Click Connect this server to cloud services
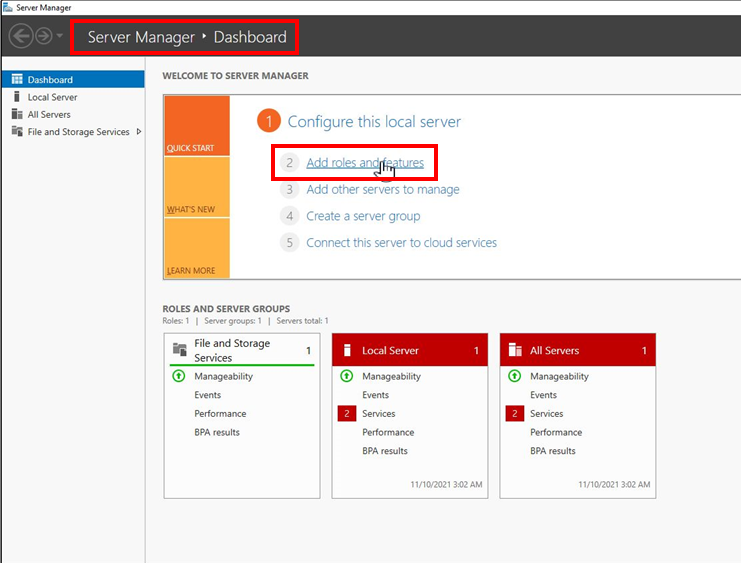Image resolution: width=741 pixels, height=563 pixels. (x=401, y=243)
